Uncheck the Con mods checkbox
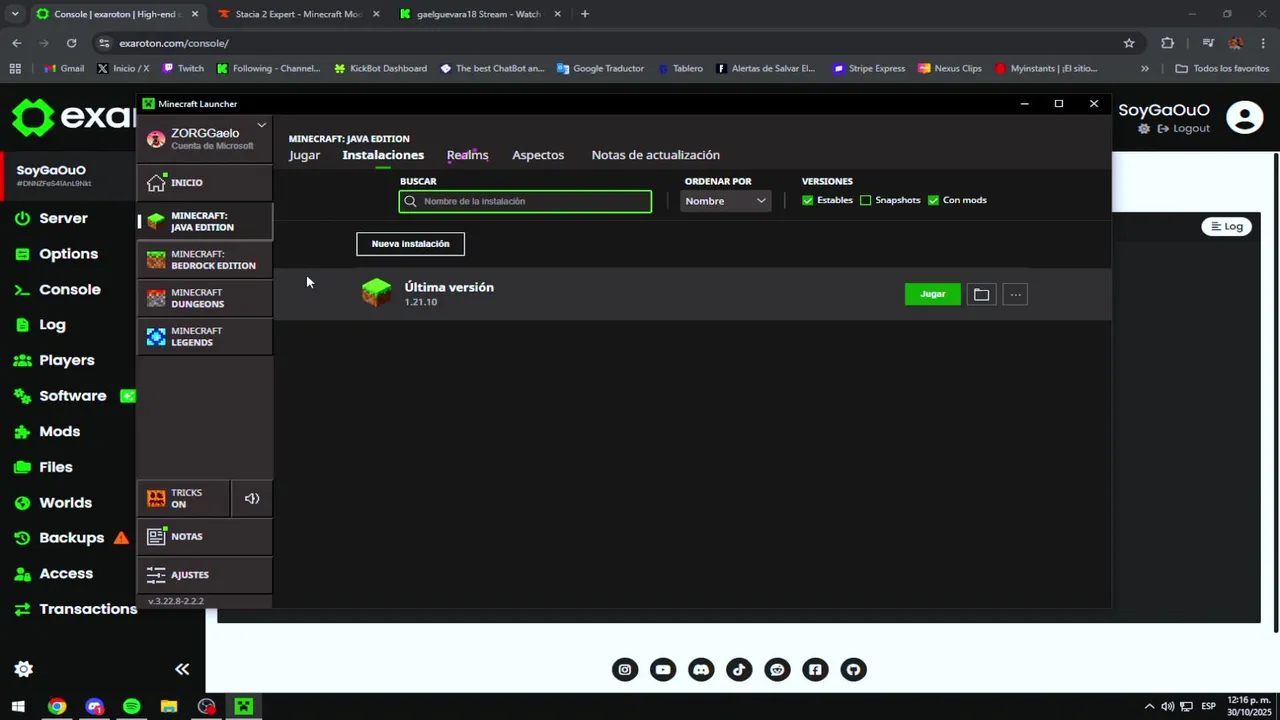 pyautogui.click(x=933, y=200)
